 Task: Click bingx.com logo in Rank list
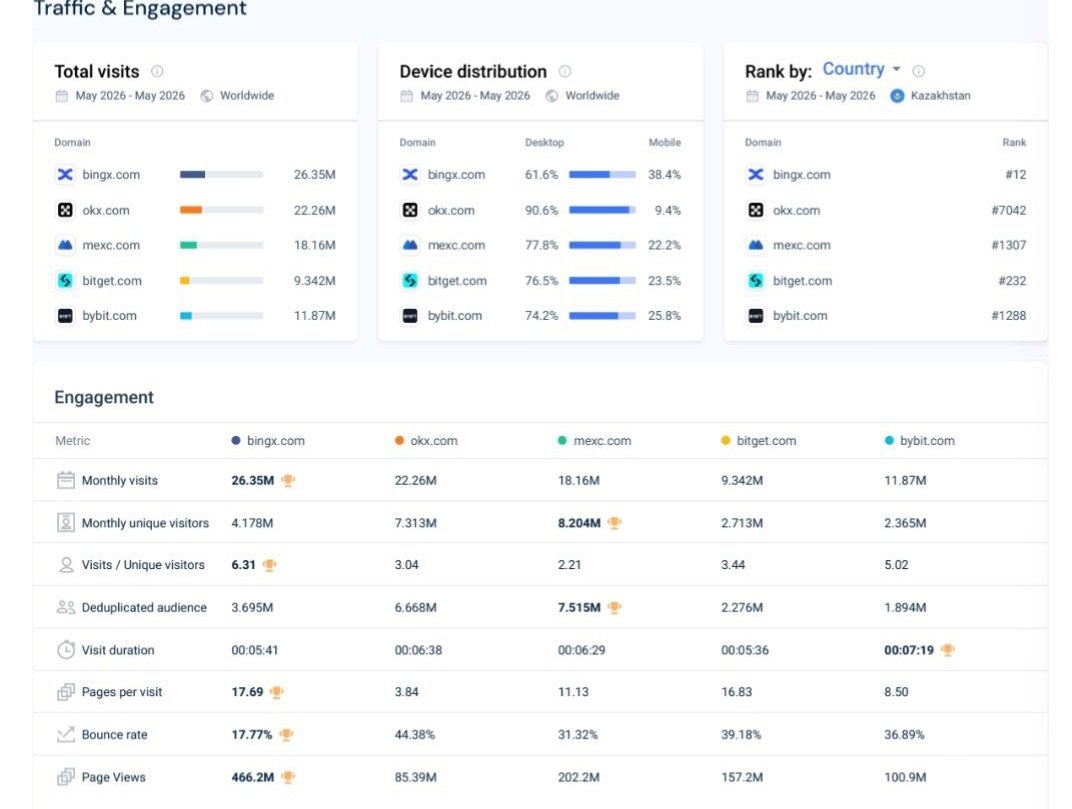coord(755,174)
